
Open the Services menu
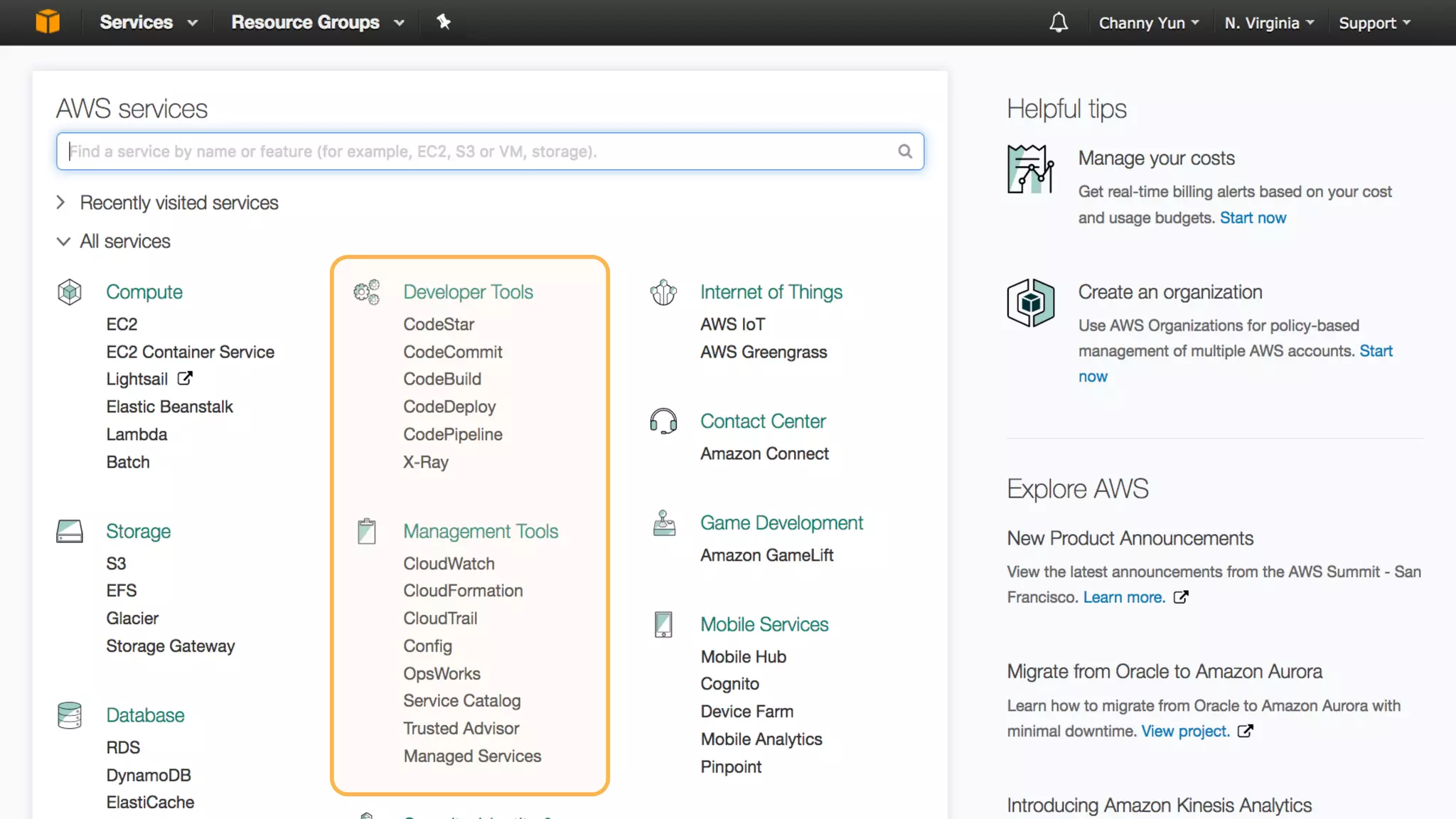point(148,22)
